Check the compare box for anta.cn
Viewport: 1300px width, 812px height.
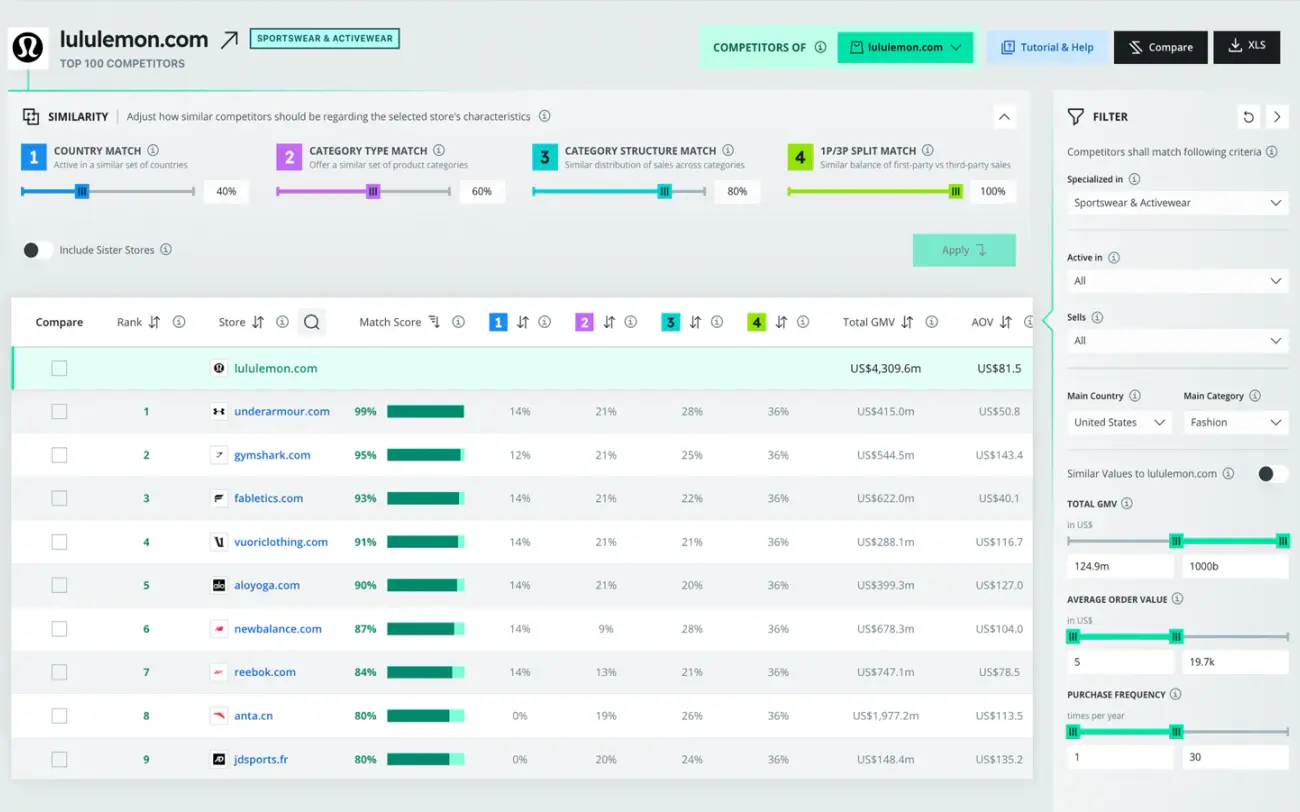pyautogui.click(x=59, y=716)
